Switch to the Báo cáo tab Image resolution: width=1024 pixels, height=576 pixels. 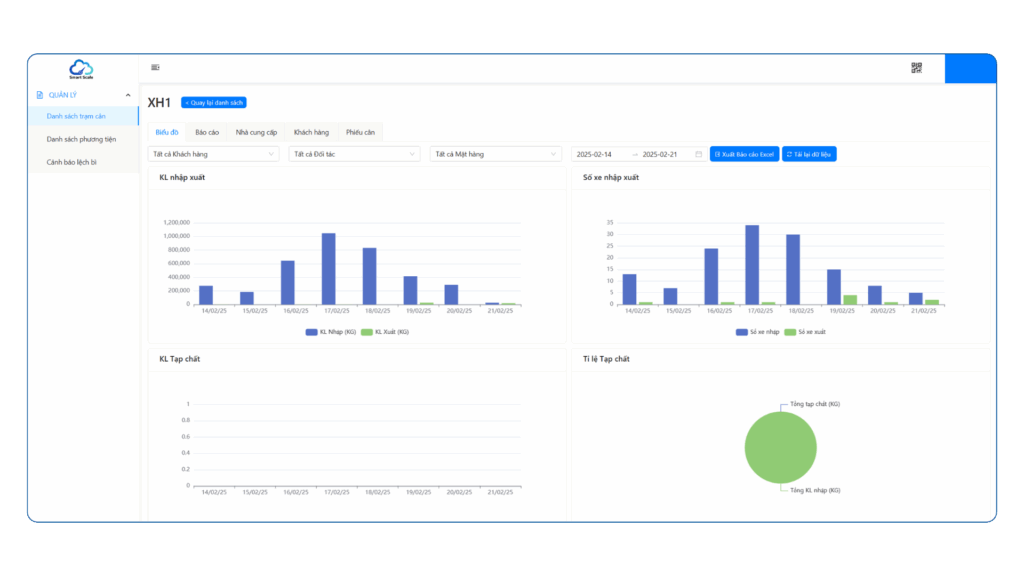(207, 133)
